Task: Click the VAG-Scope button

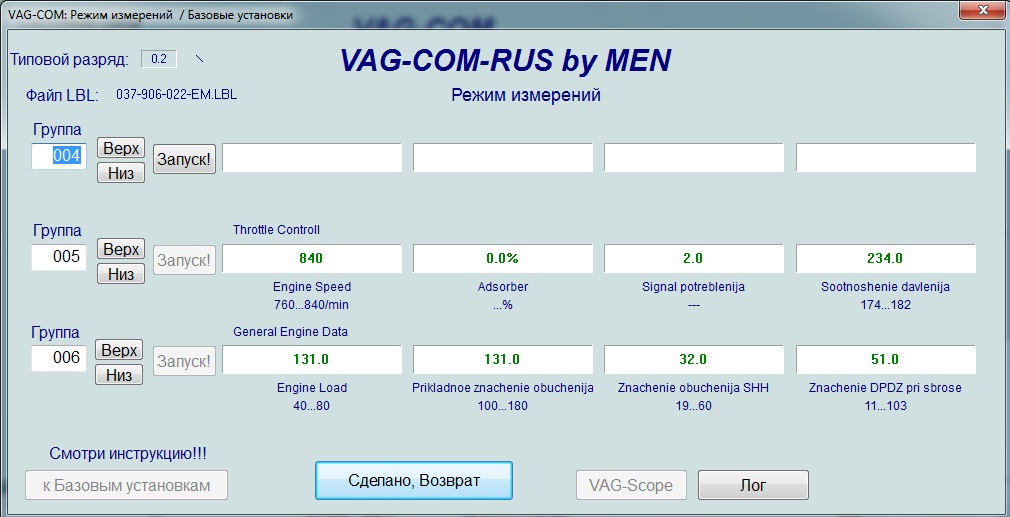Action: point(631,485)
